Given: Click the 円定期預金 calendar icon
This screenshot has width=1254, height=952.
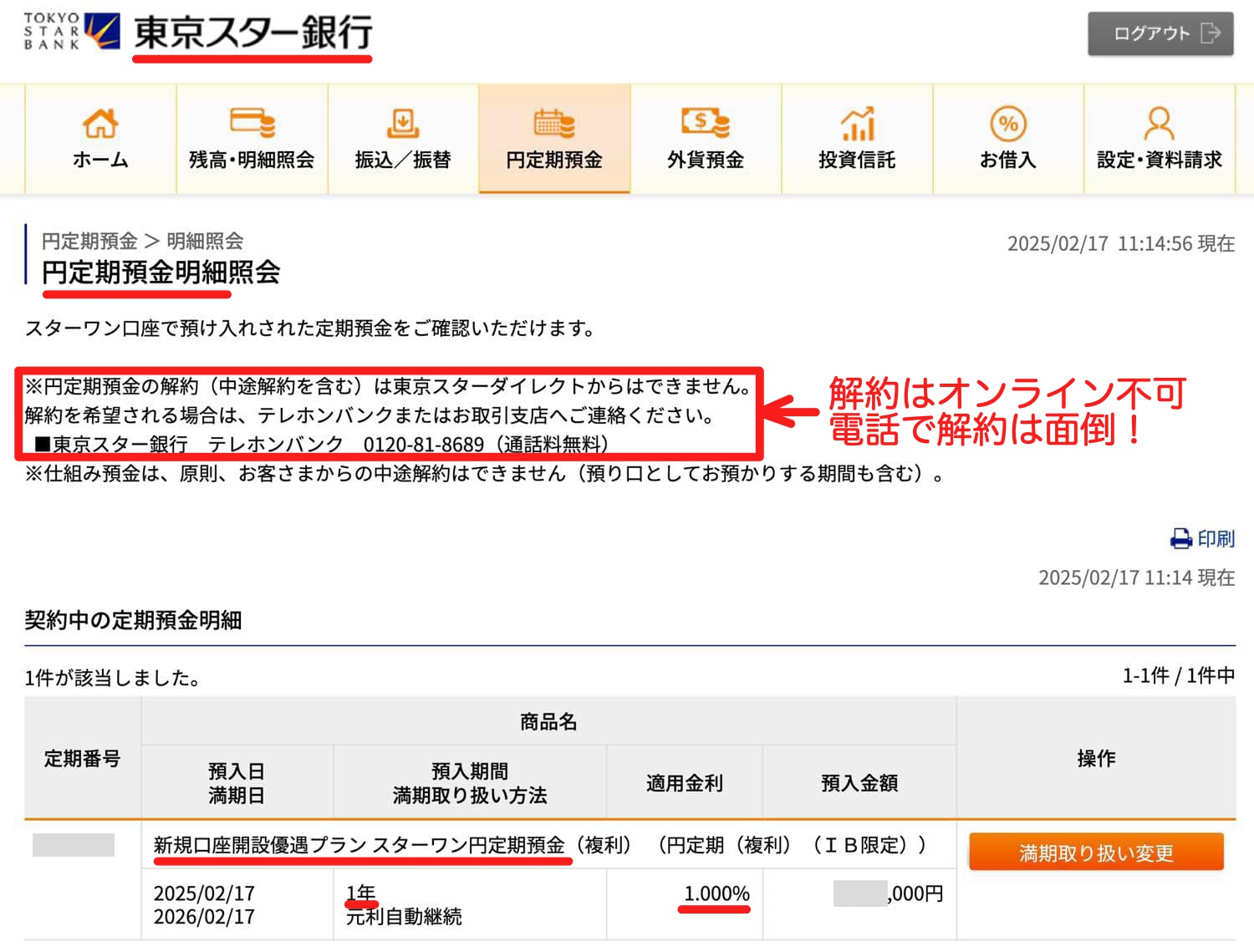Looking at the screenshot, I should coord(554,124).
